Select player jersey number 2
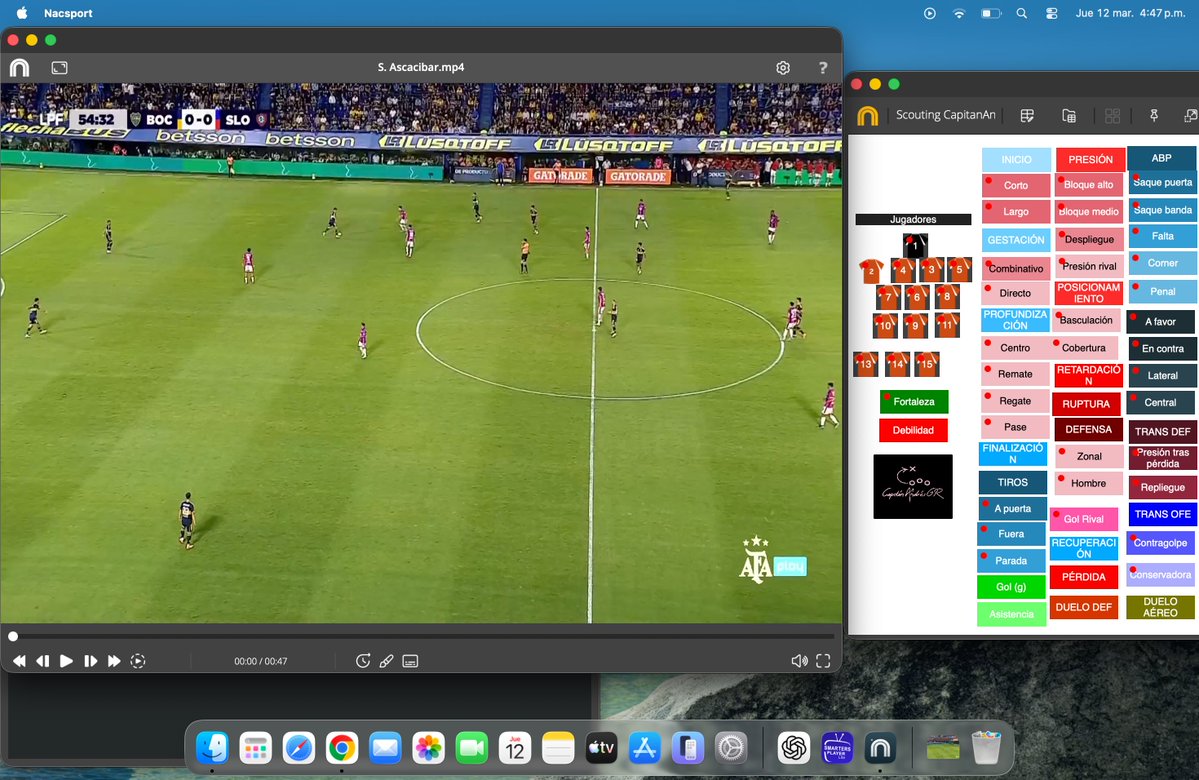Screen dimensions: 1199x780 871,270
